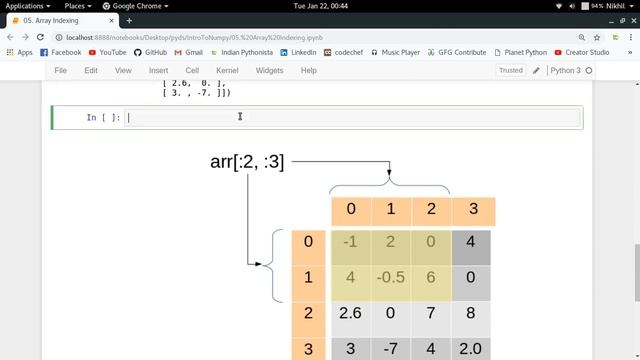Click the clock showing Tue Jan 22
Viewport: 640px width, 360px height.
coord(320,6)
